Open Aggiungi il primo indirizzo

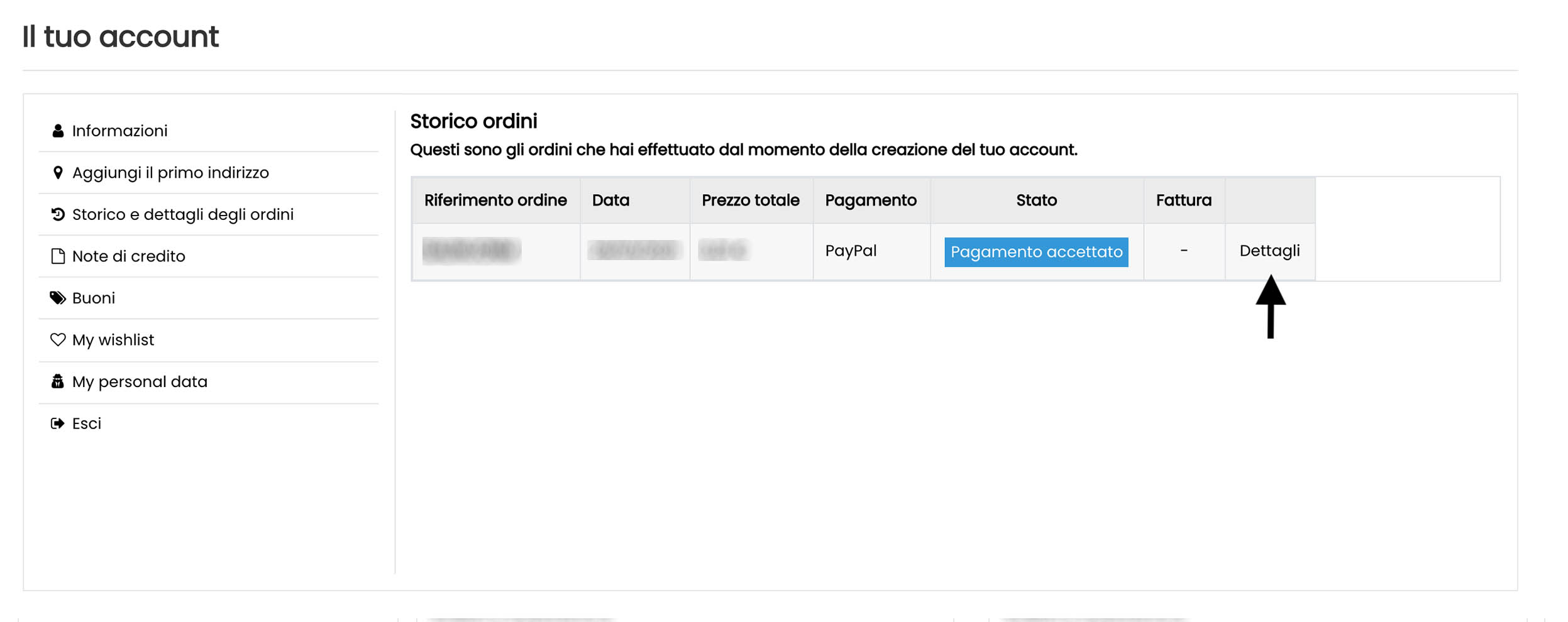[170, 173]
